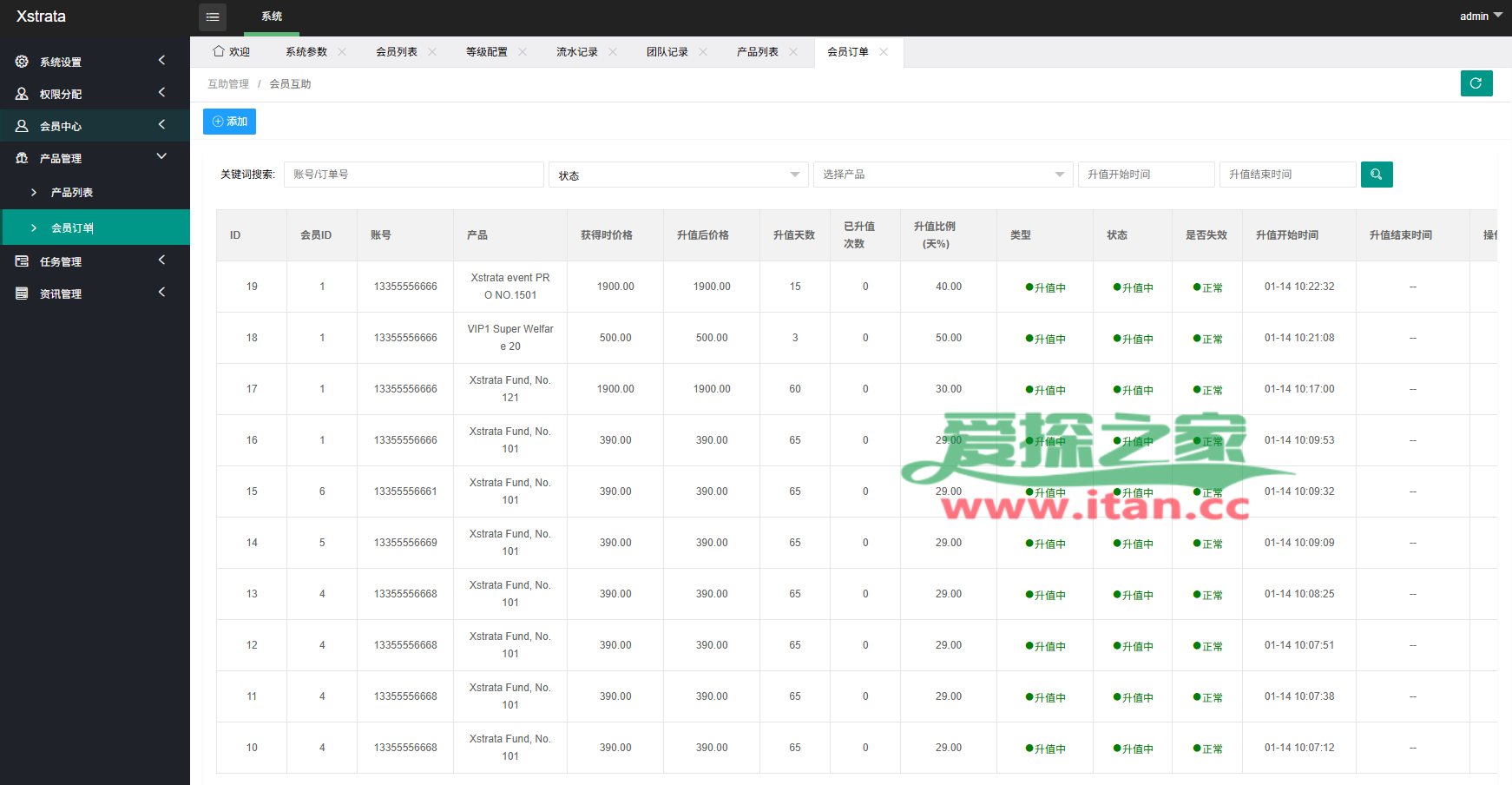Select 产品列表 in the sidebar
1512x785 pixels.
pyautogui.click(x=72, y=193)
